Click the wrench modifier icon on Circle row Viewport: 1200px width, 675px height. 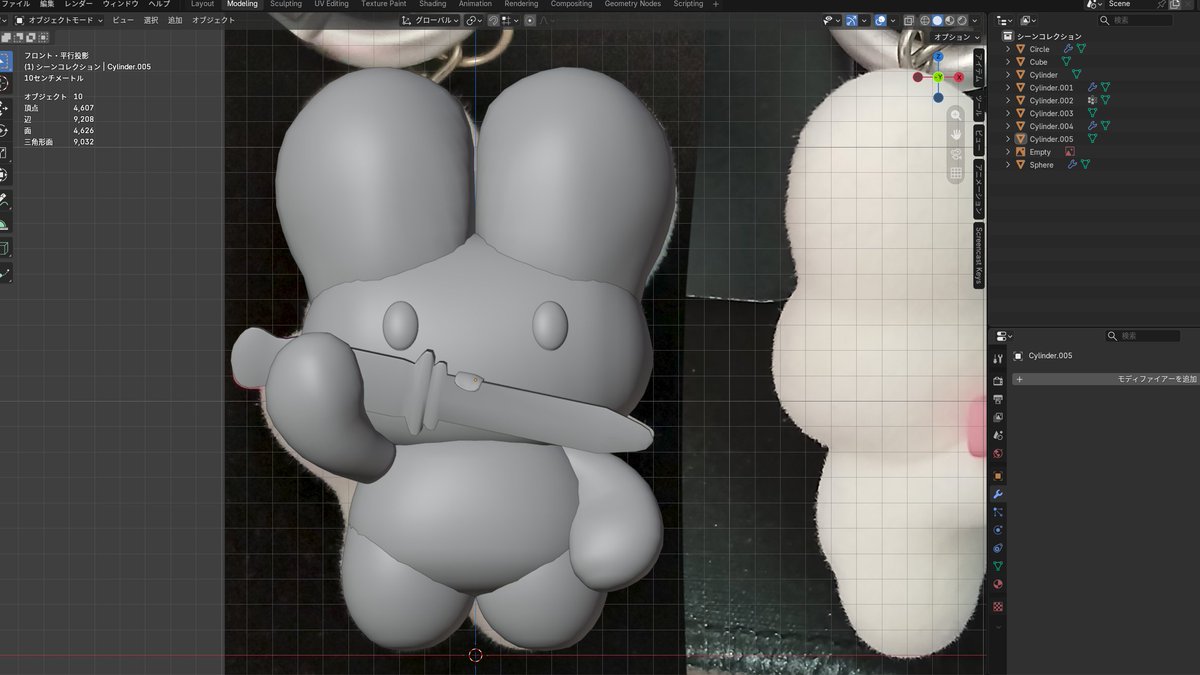pyautogui.click(x=1067, y=48)
